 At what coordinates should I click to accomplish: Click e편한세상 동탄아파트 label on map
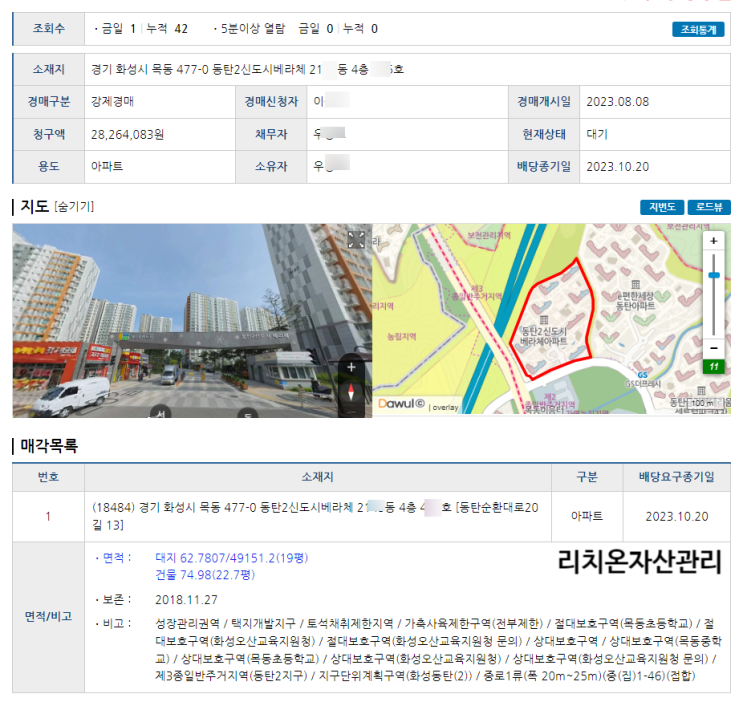click(x=635, y=301)
